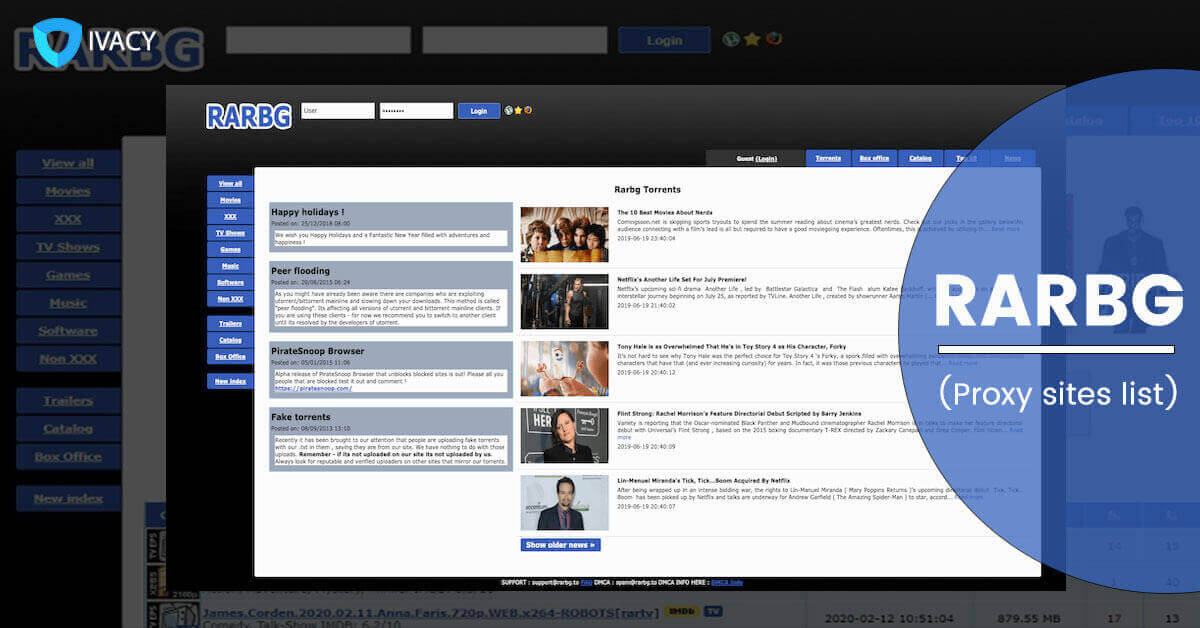1200x628 pixels.
Task: Open TV Shows in the front sidebar
Action: pos(230,233)
